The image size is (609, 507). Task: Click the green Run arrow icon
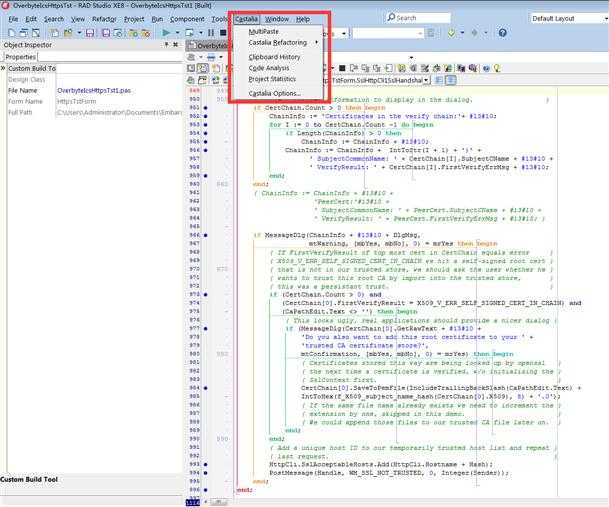tap(166, 33)
